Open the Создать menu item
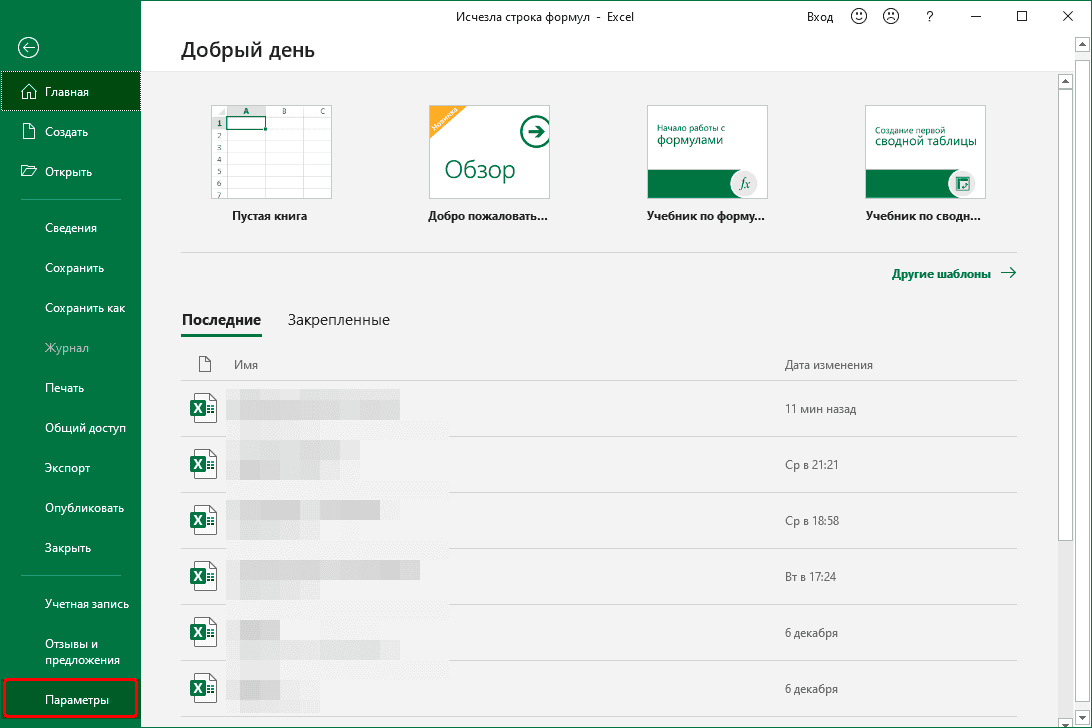The height and width of the screenshot is (728, 1092). 64,131
